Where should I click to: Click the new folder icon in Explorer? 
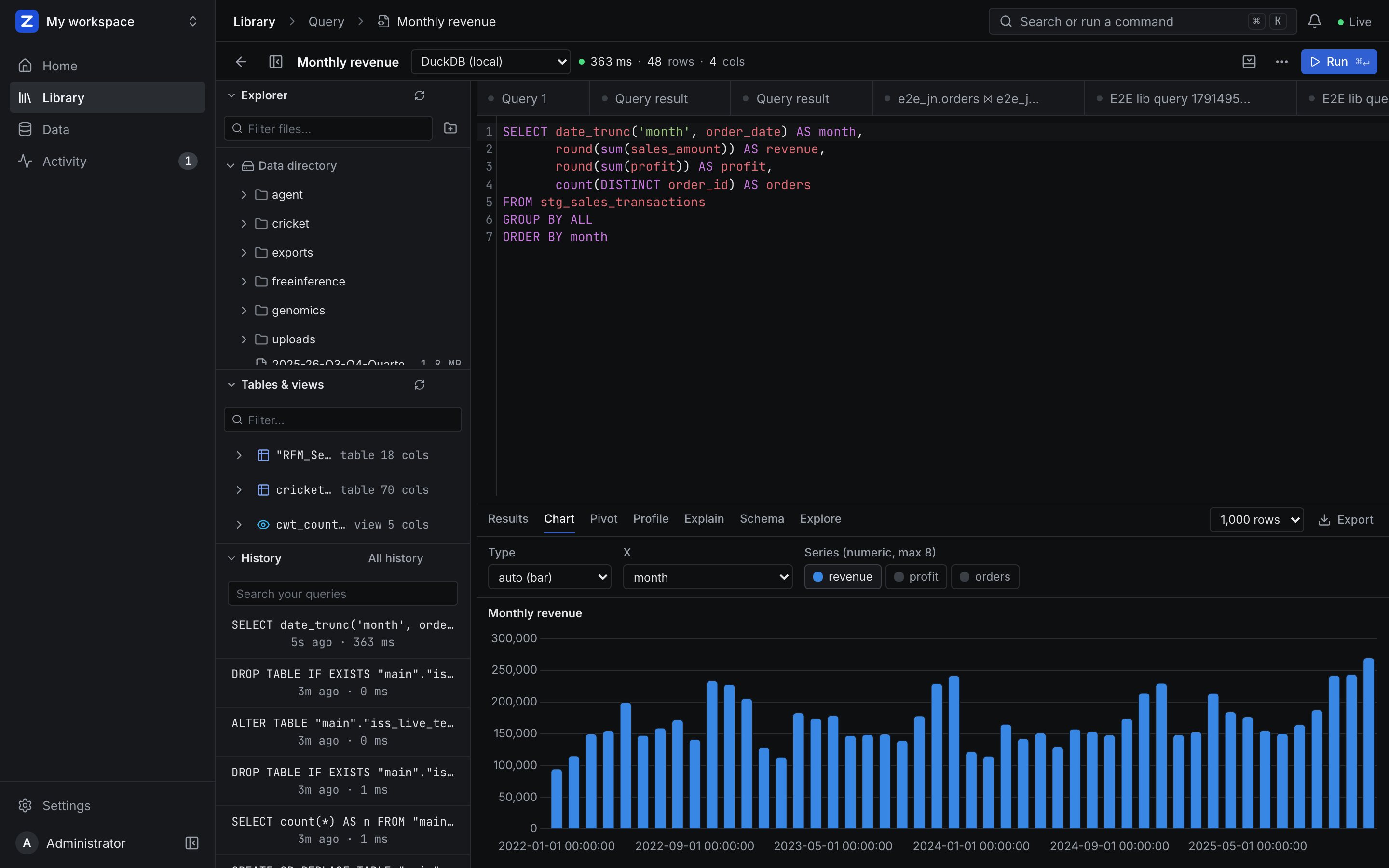450,128
